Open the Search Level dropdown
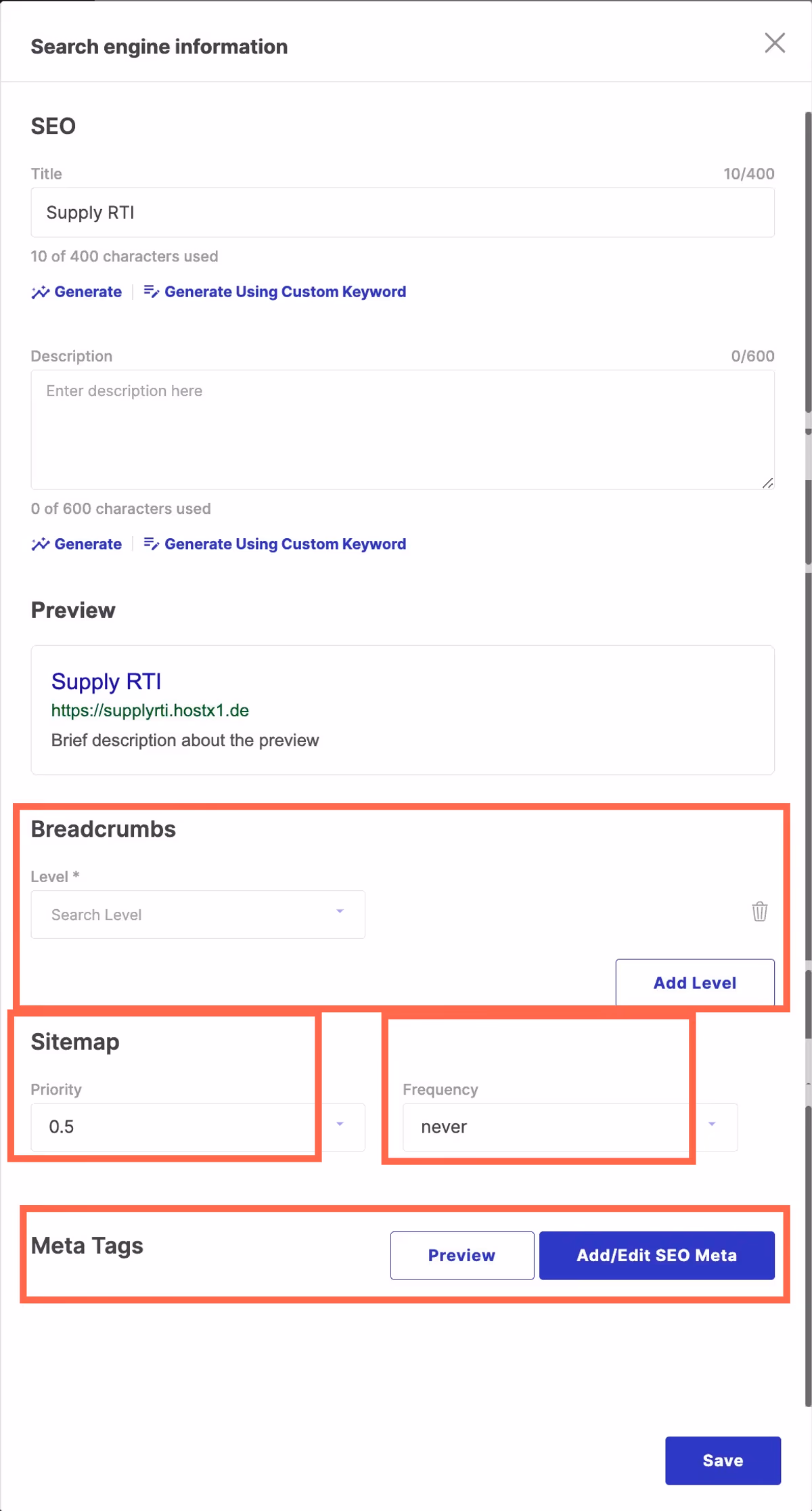Image resolution: width=812 pixels, height=1511 pixels. (198, 915)
